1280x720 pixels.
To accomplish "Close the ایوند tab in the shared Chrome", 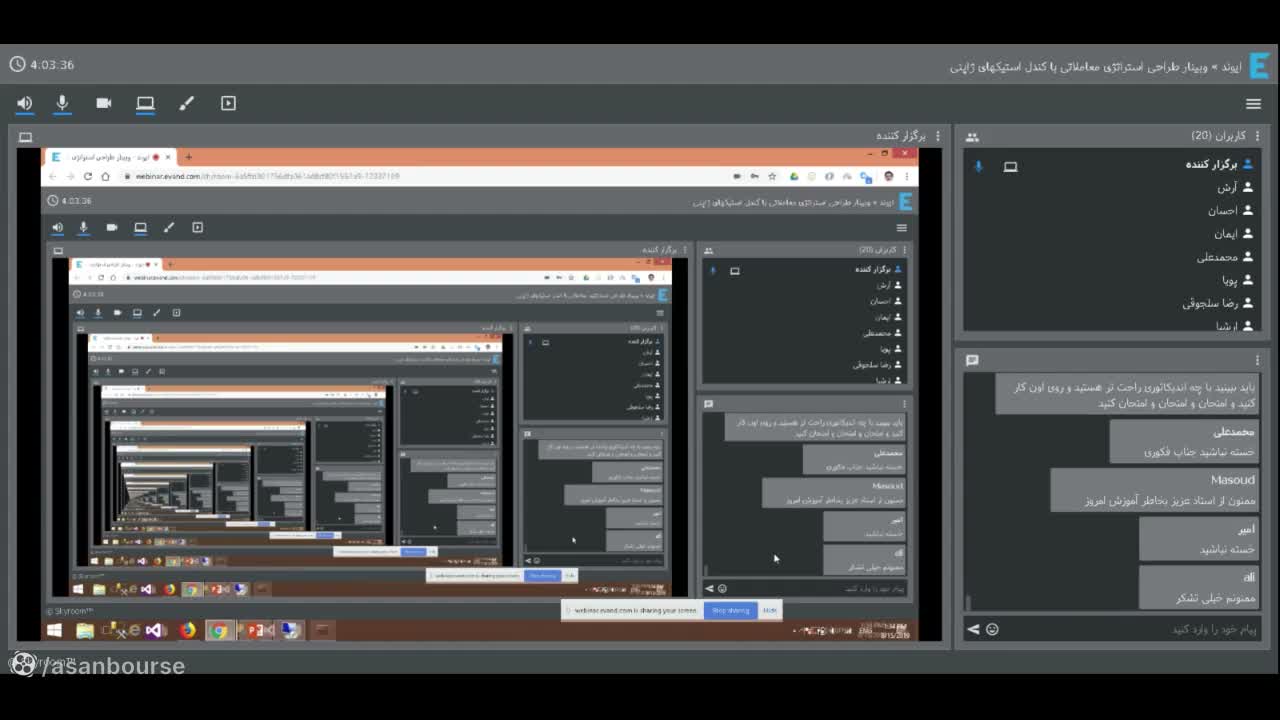I will [168, 157].
